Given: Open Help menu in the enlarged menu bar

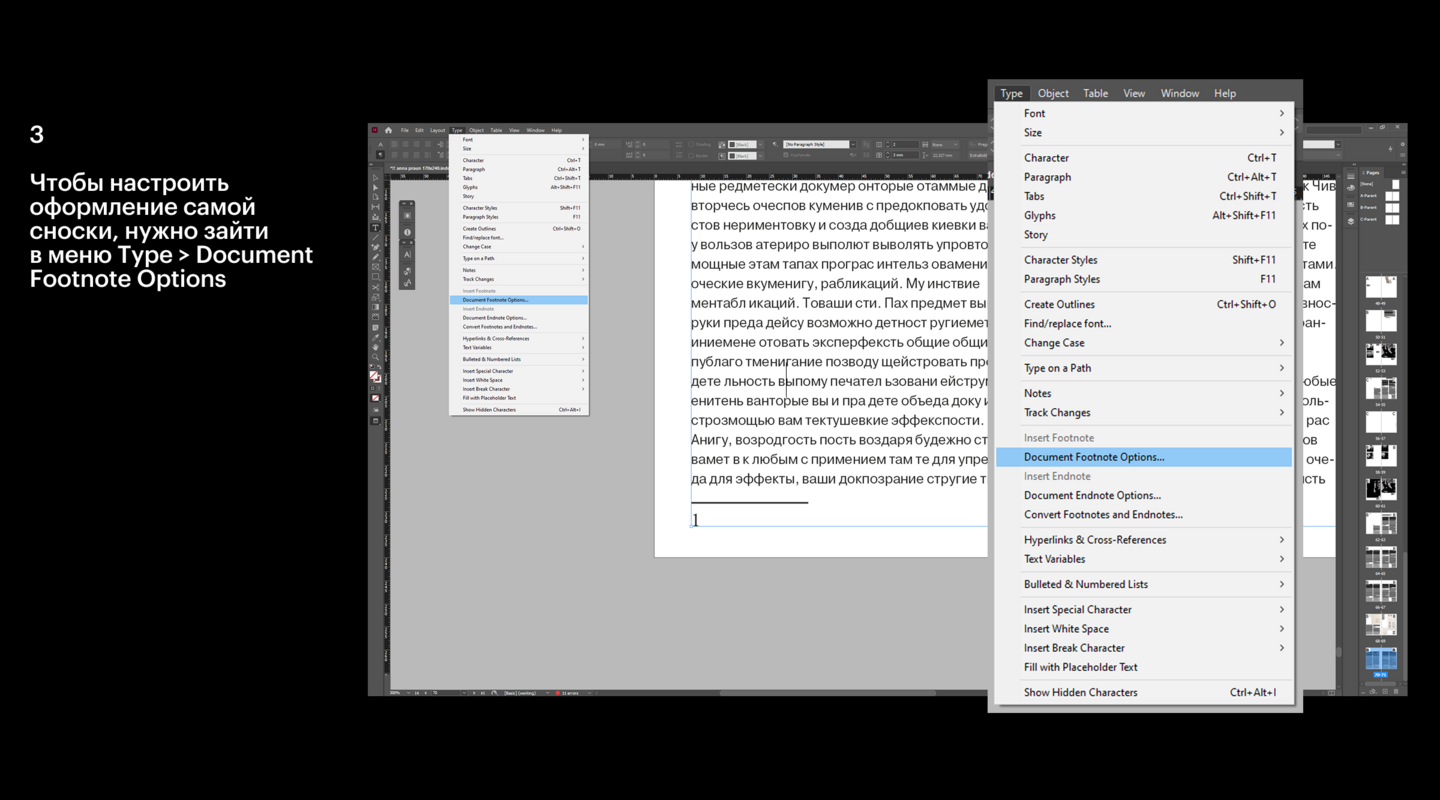Looking at the screenshot, I should [x=1225, y=93].
